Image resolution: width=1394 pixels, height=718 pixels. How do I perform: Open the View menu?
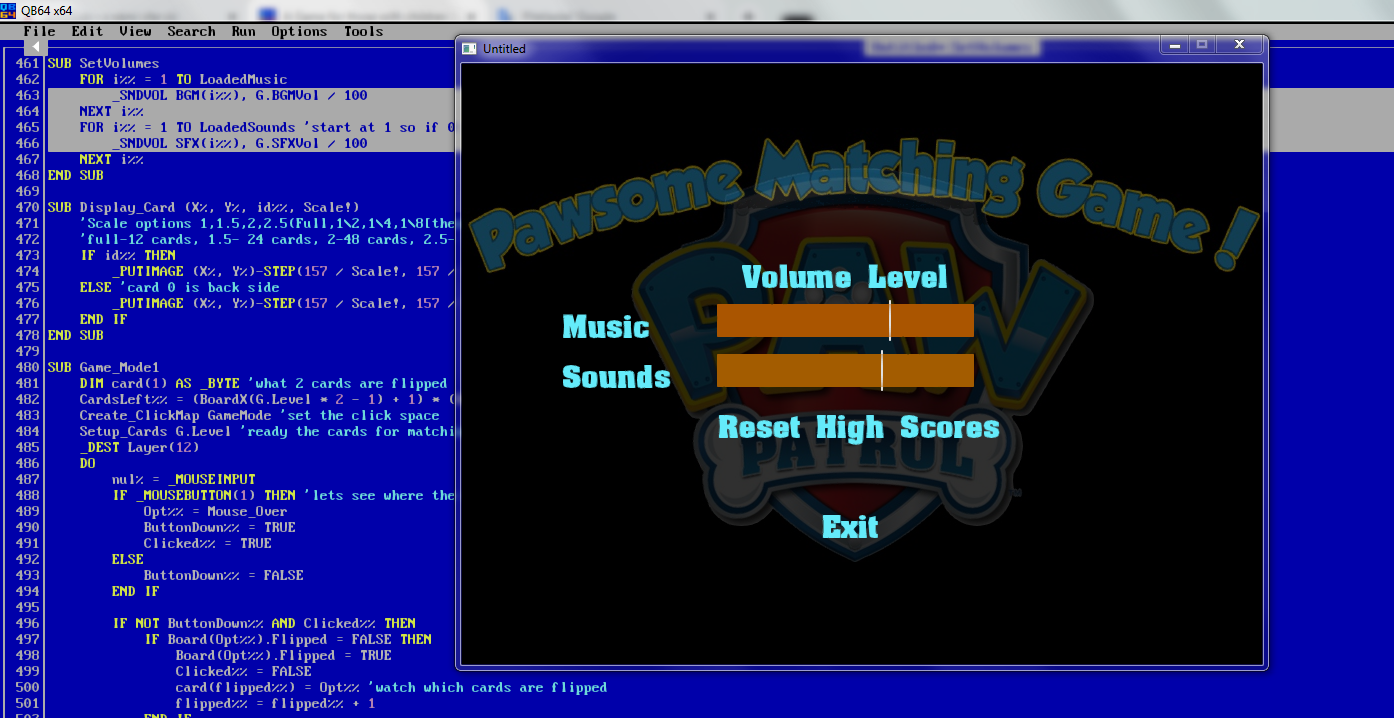point(135,31)
